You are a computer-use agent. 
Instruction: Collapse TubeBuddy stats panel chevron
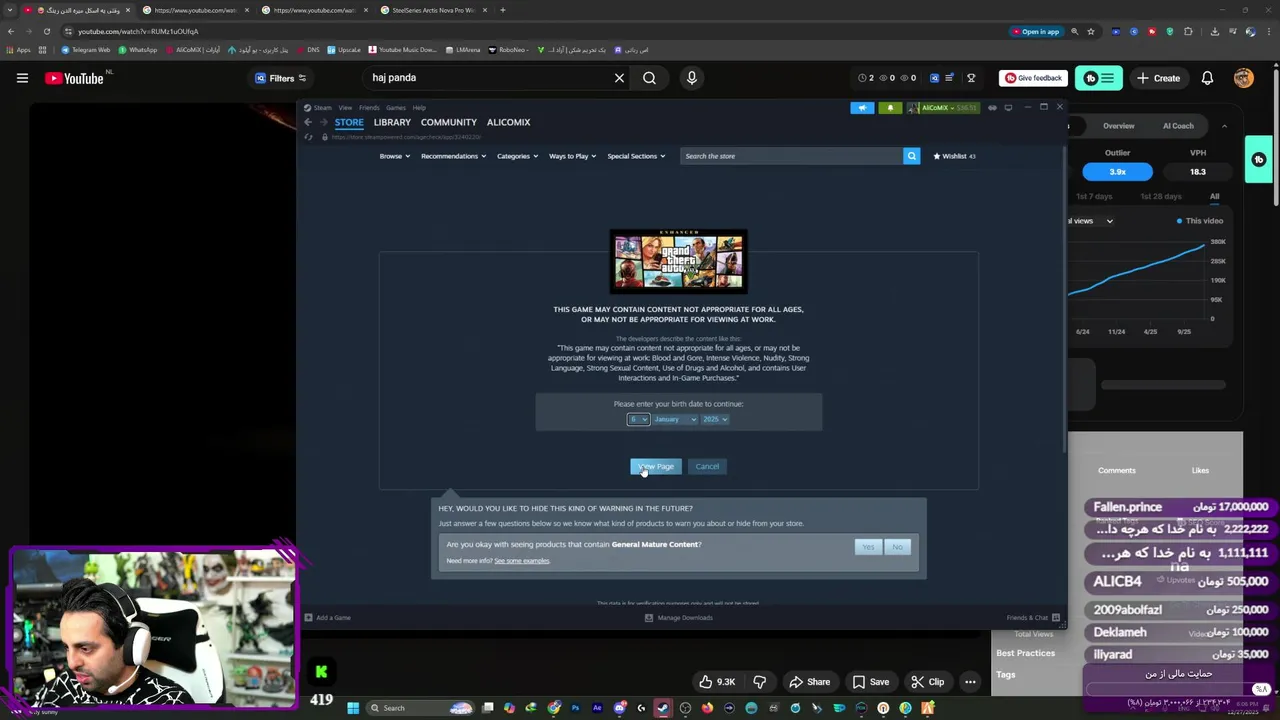point(1224,126)
